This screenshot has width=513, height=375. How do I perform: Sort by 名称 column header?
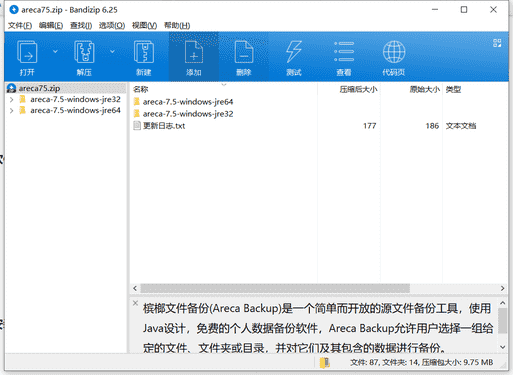coord(140,89)
